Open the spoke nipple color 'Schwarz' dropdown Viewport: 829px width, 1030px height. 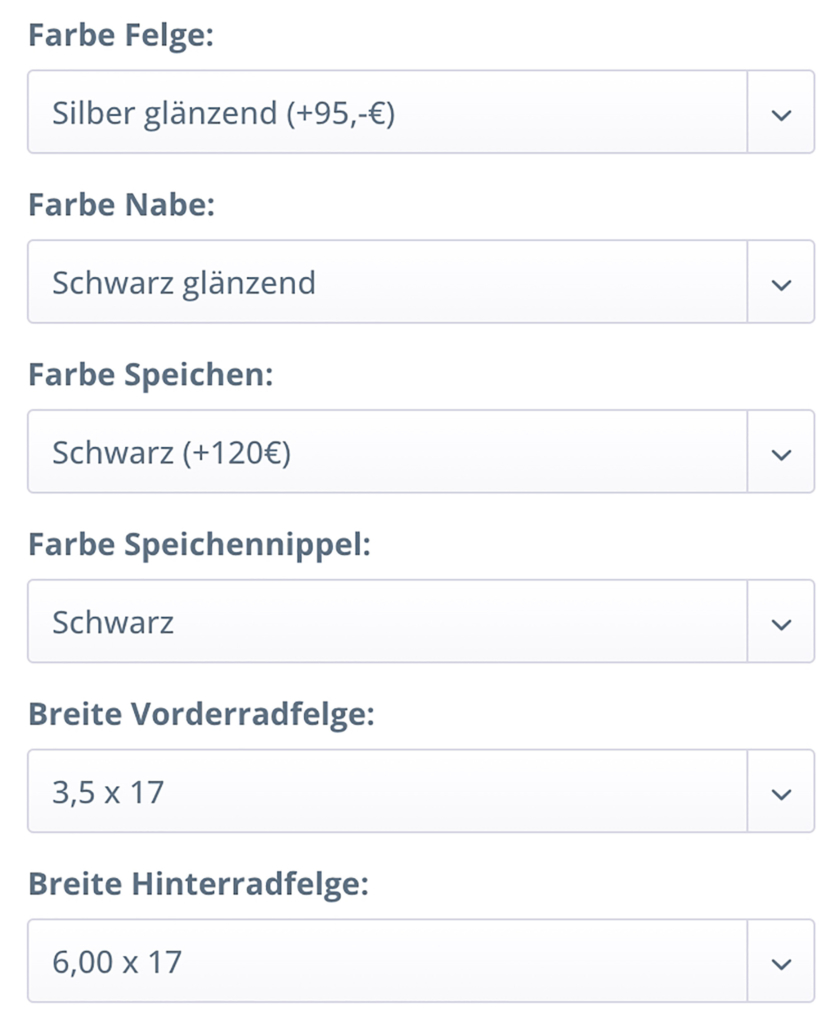coord(387,623)
